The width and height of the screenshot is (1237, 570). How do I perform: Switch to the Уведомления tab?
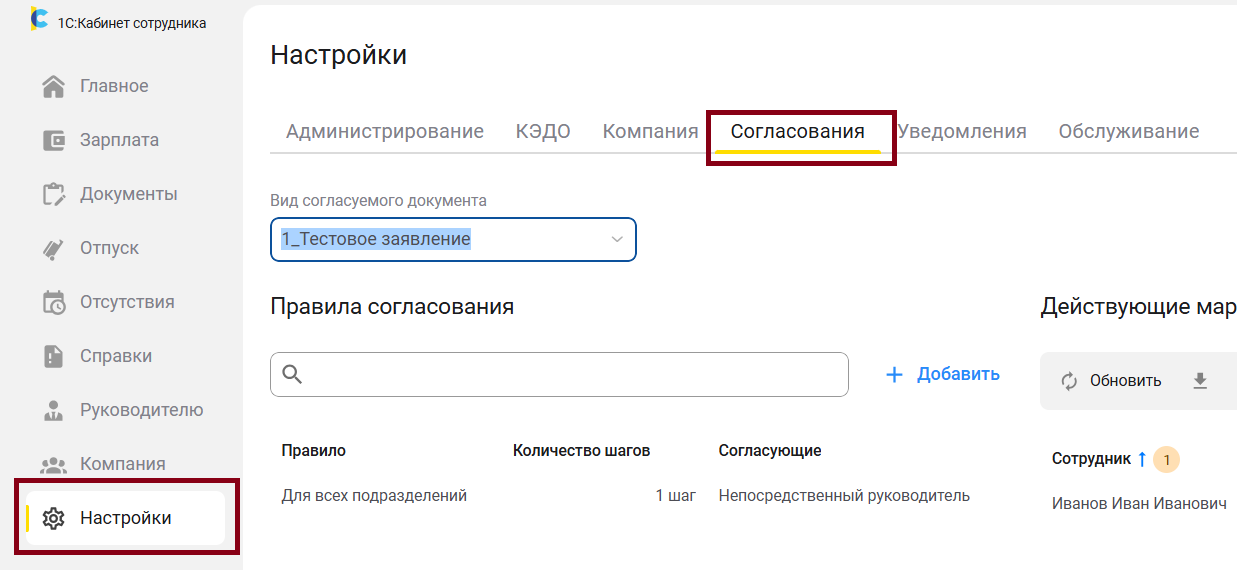962,132
